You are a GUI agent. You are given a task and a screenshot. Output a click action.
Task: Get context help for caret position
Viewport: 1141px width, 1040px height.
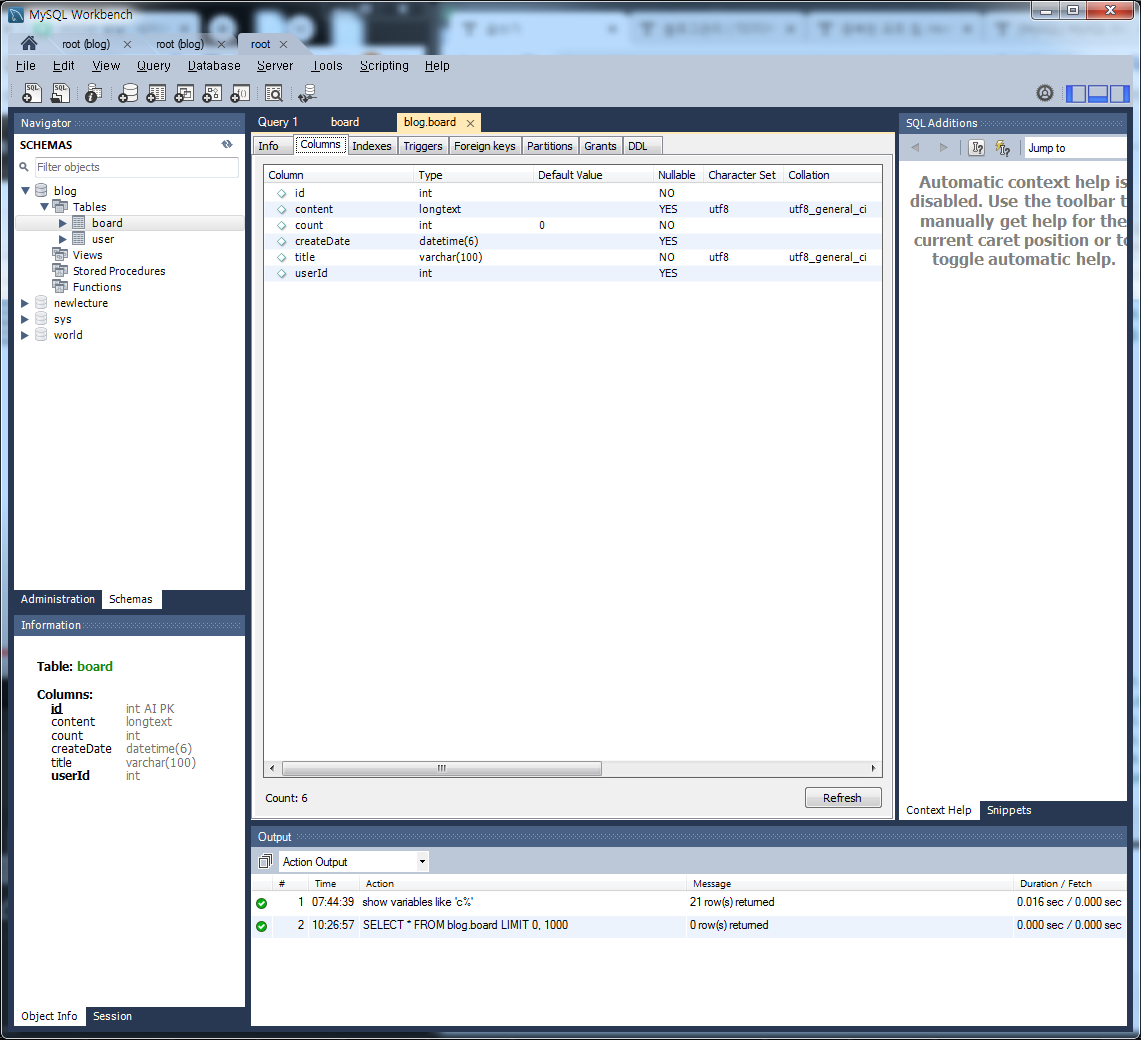click(977, 148)
